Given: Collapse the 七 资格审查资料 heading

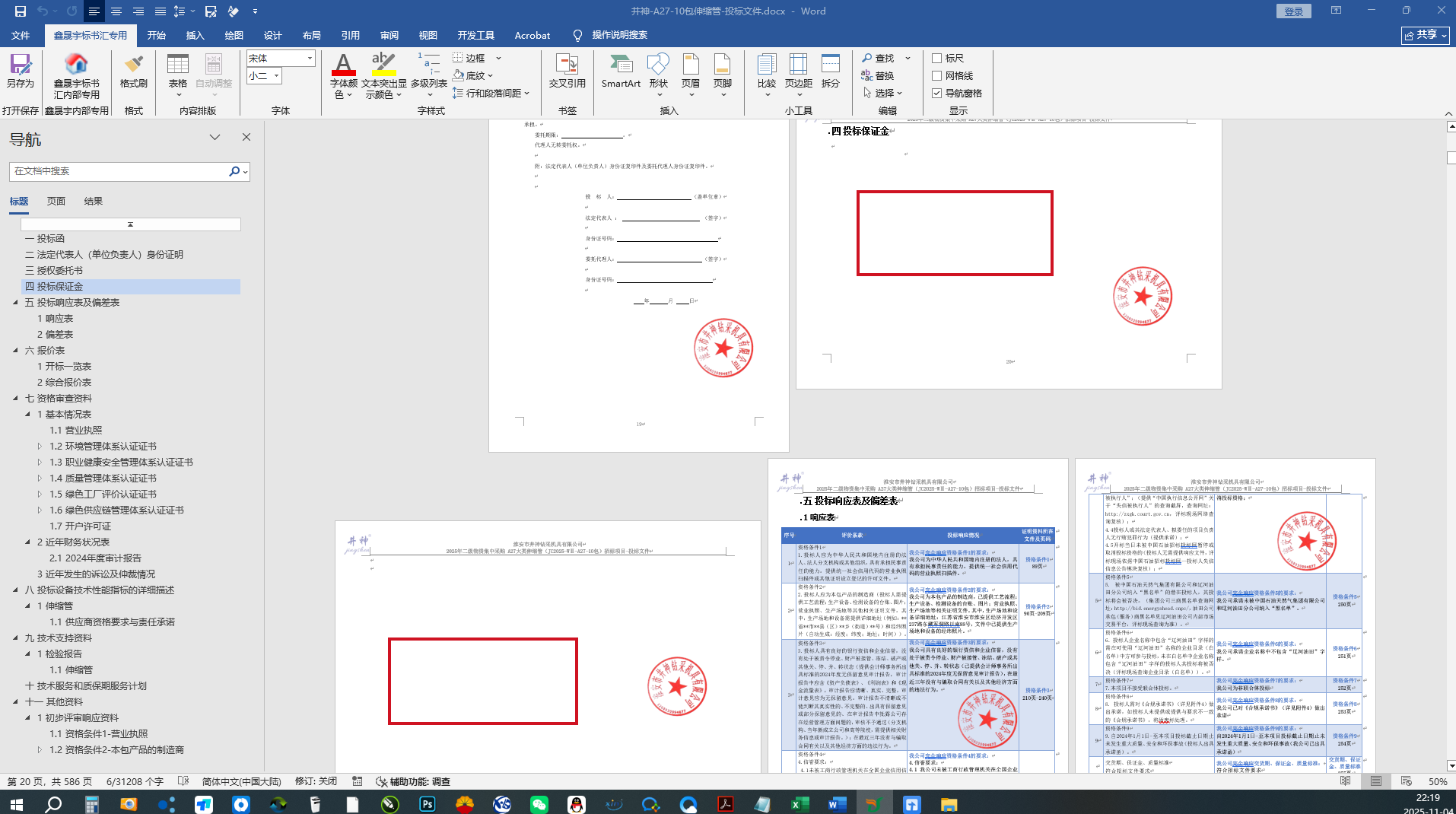Looking at the screenshot, I should pos(16,399).
